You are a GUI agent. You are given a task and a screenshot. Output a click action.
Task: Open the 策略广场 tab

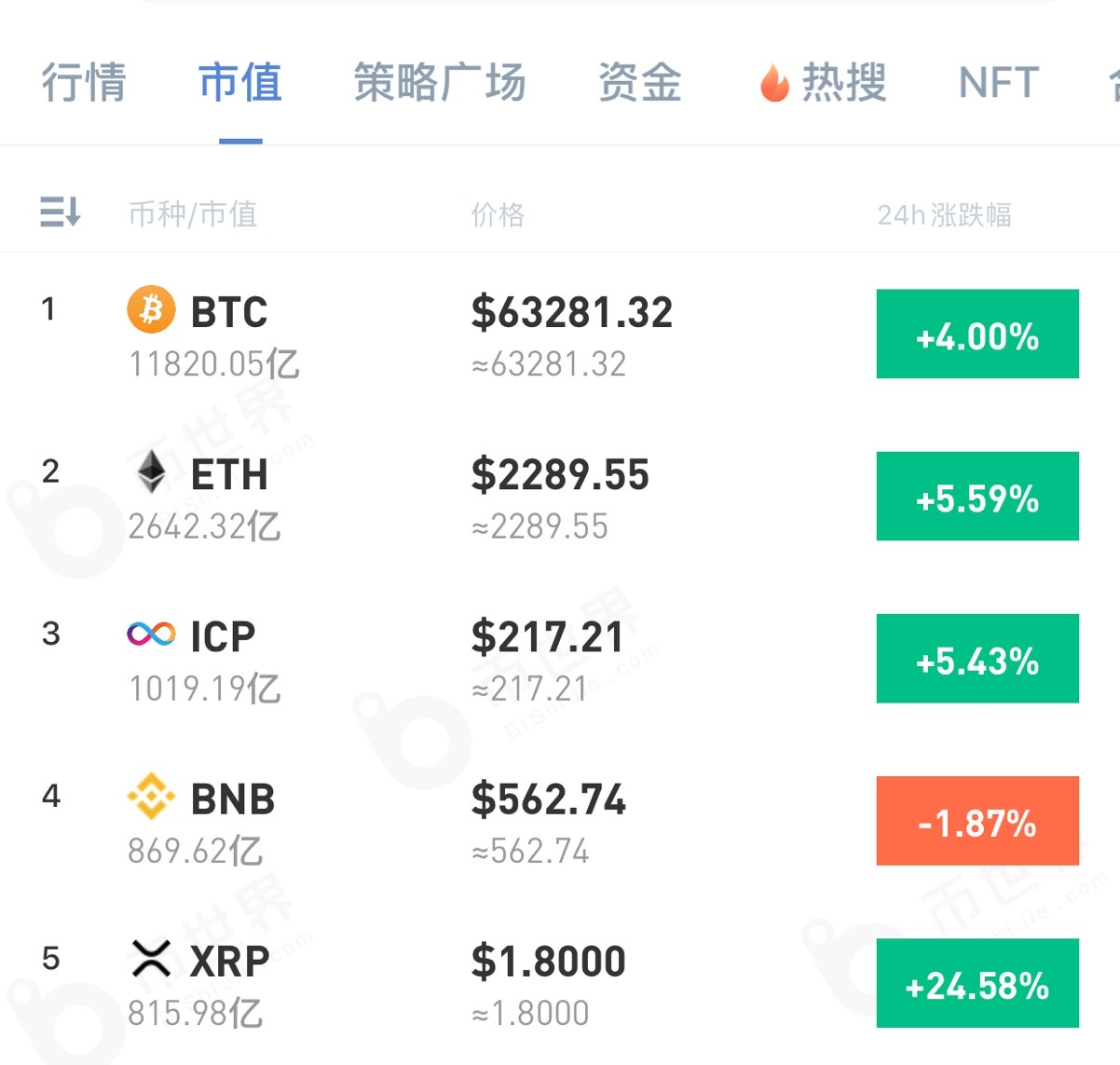tap(440, 82)
